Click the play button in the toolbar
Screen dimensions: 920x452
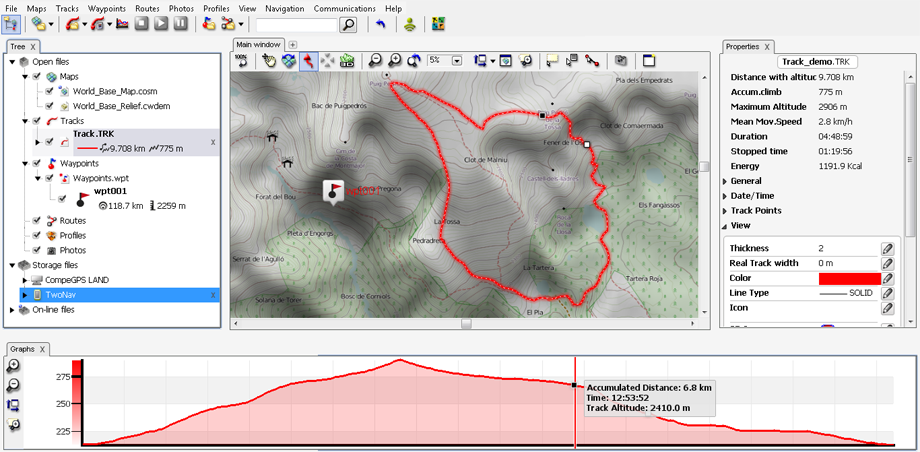[x=161, y=24]
